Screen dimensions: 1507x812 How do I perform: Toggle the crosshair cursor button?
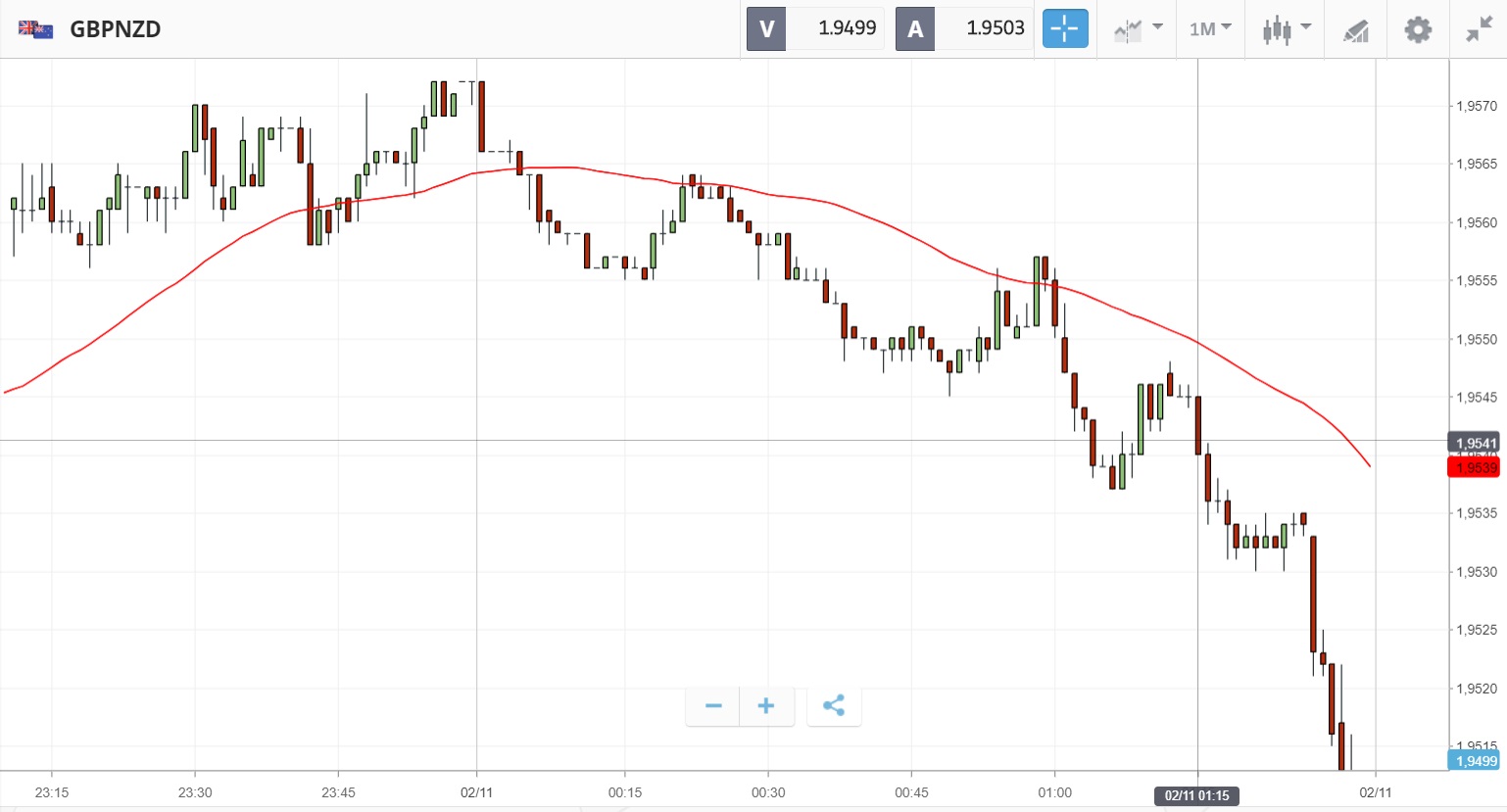(1065, 28)
